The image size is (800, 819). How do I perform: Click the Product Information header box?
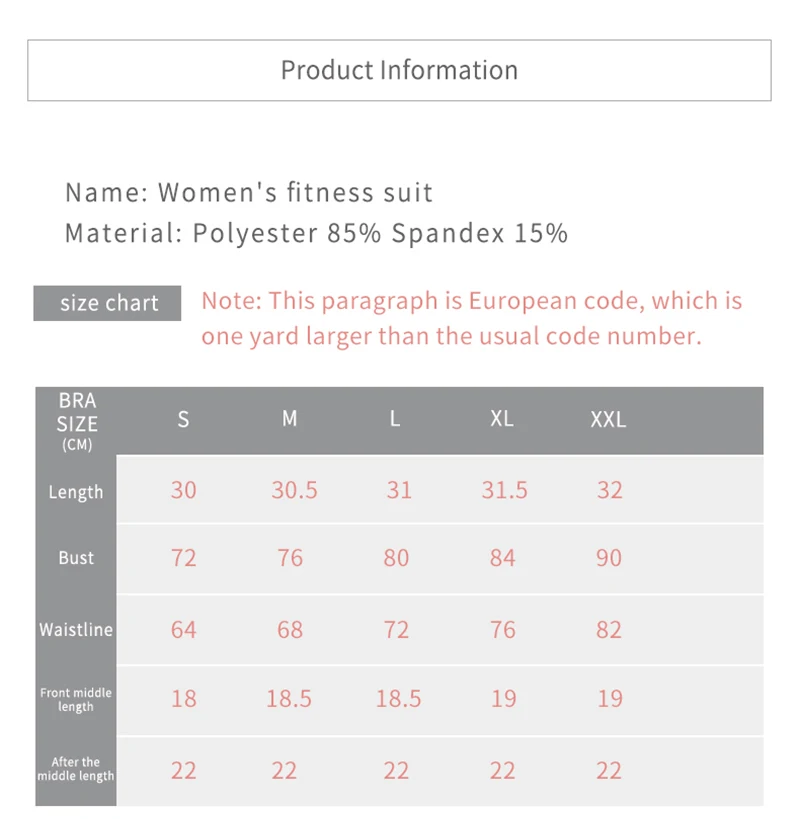click(399, 70)
